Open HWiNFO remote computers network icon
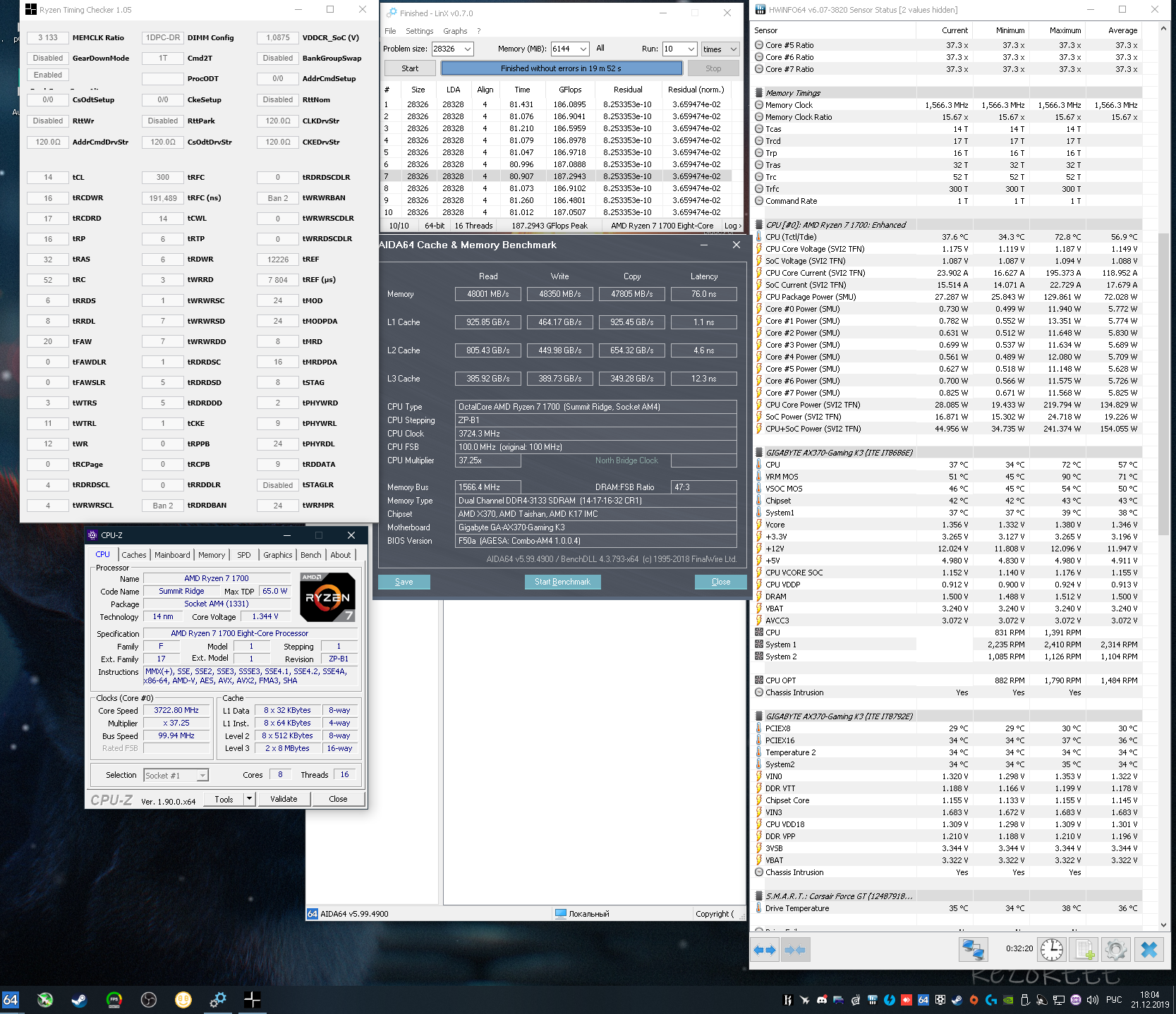The width and height of the screenshot is (1176, 1014). point(974,950)
